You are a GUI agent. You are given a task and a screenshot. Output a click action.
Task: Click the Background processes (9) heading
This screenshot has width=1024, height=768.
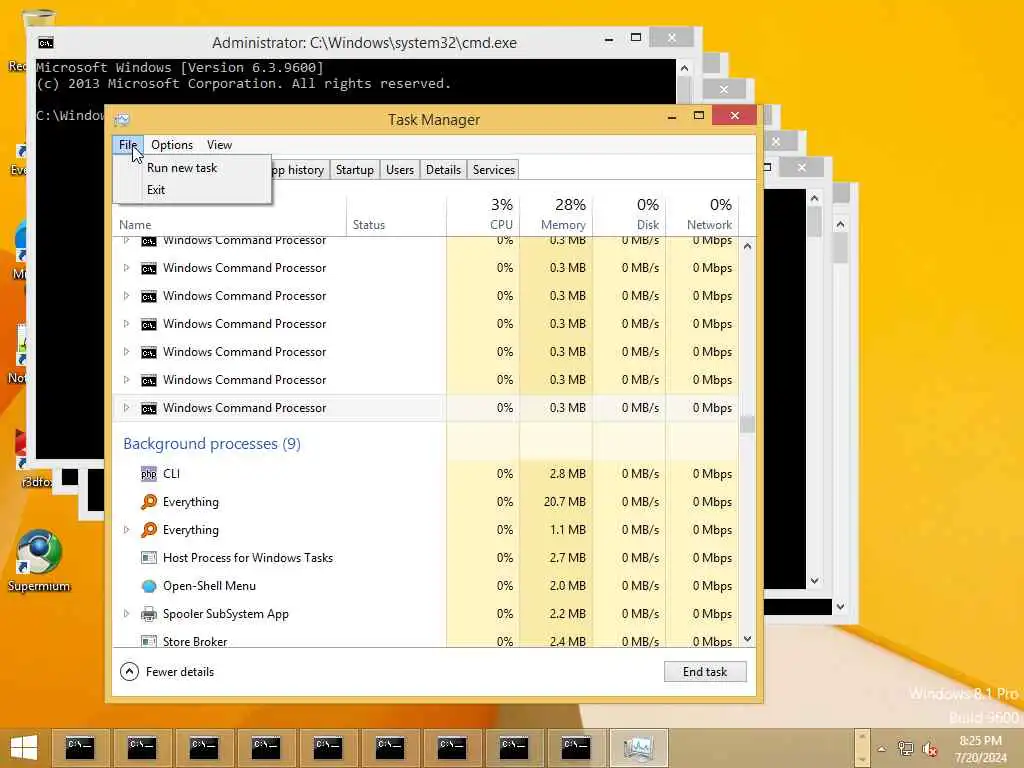tap(212, 444)
